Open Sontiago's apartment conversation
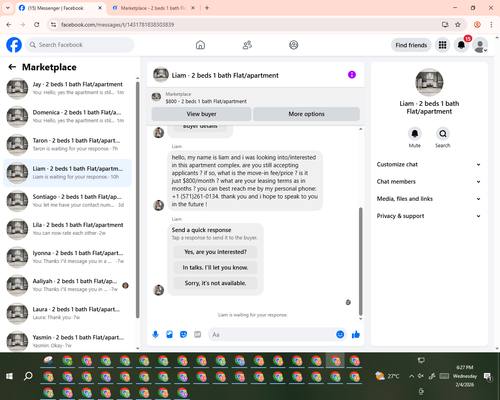This screenshot has width=500, height=400. coord(68,201)
